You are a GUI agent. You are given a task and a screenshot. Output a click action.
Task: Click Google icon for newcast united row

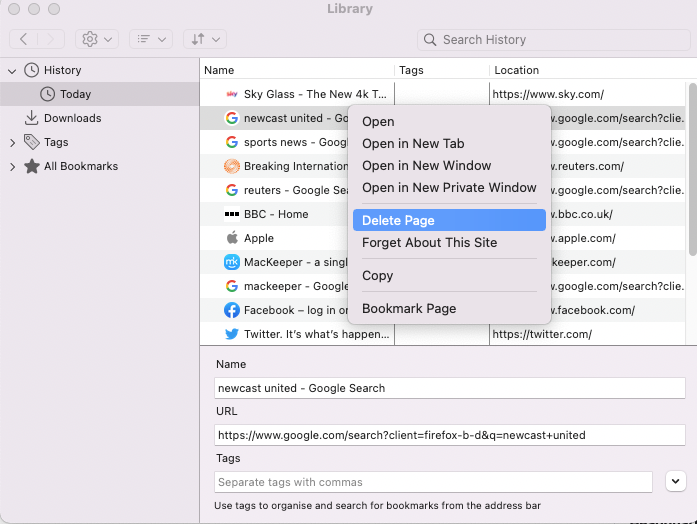[232, 118]
